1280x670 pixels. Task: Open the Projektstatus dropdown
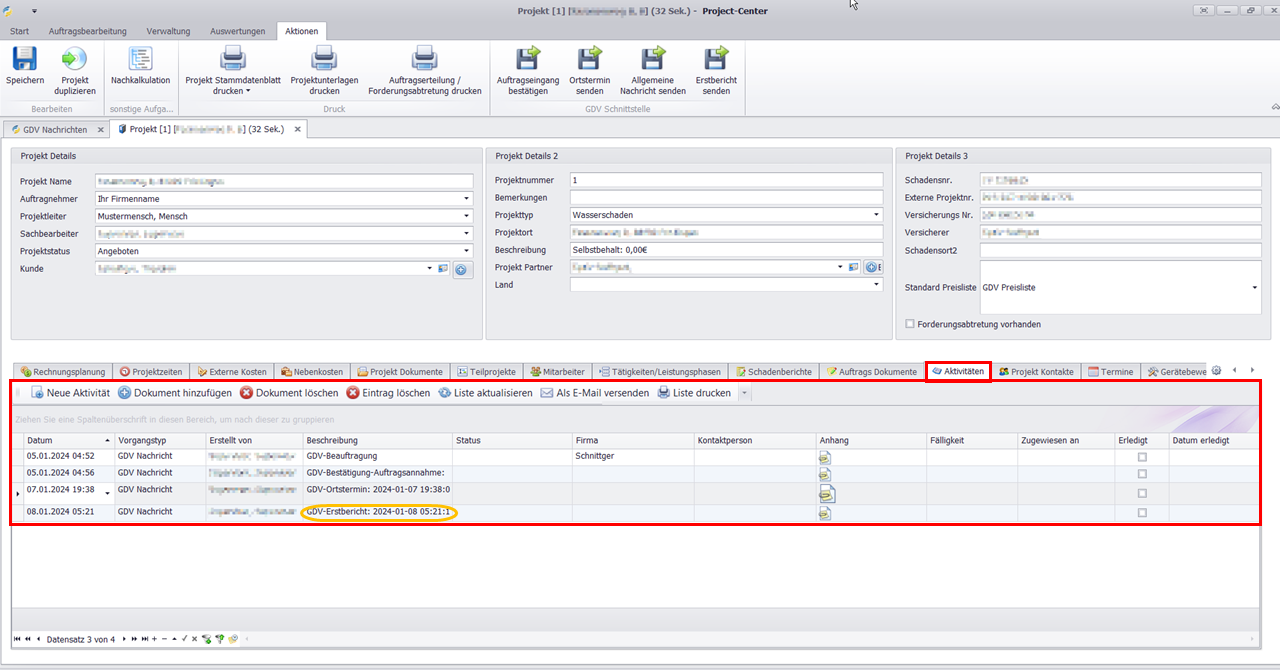click(x=466, y=251)
